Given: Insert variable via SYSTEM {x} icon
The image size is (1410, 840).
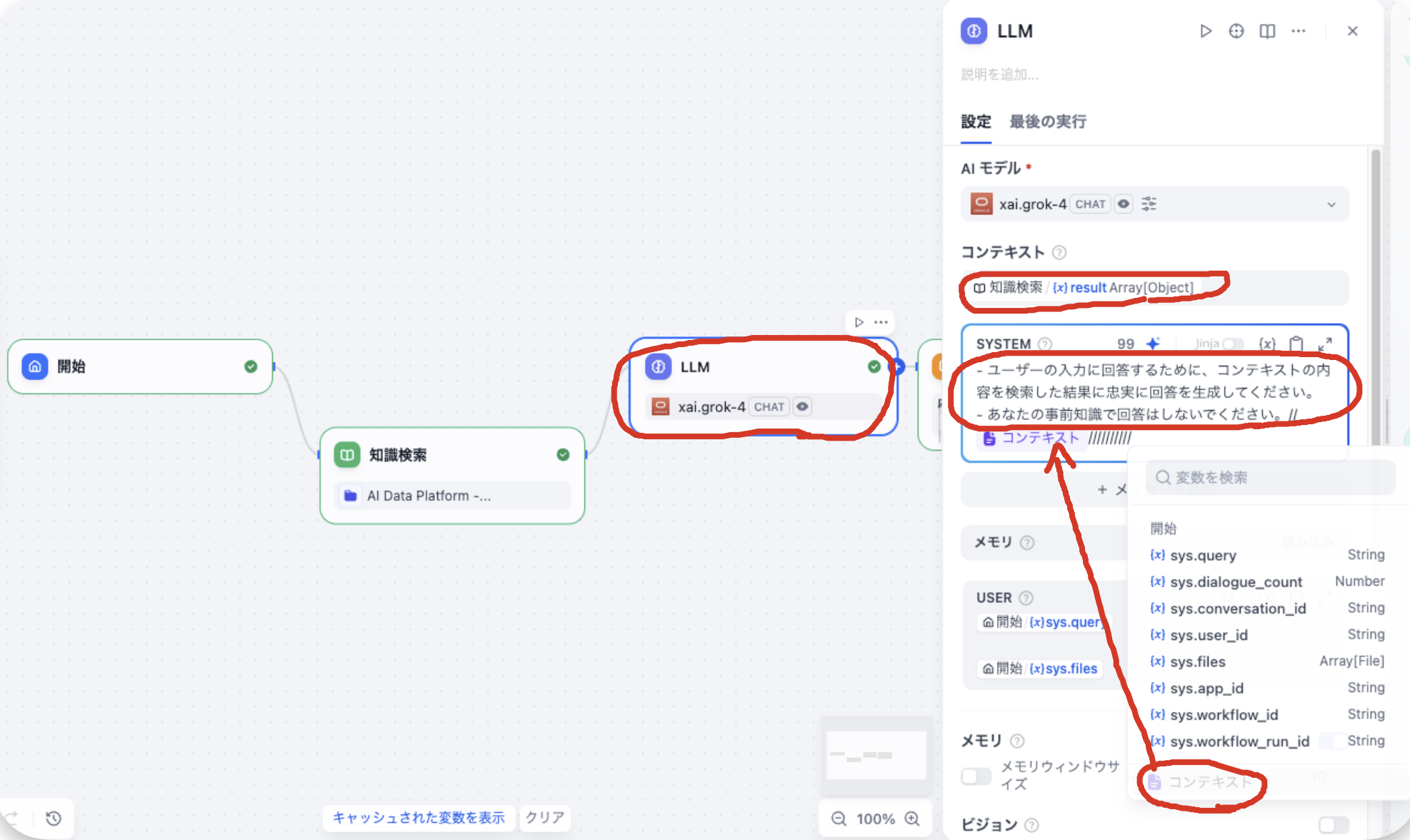Looking at the screenshot, I should 1267,344.
